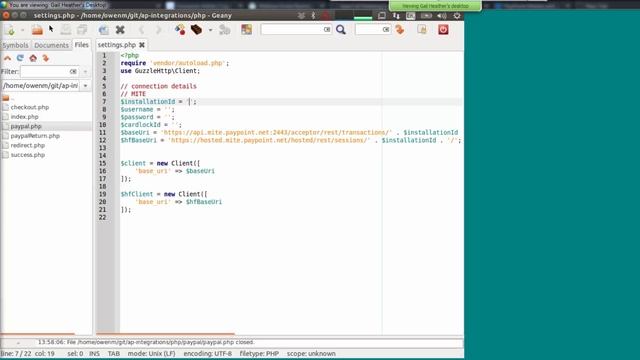Screen dimensions: 640x360
Task: Click the goto line number field
Action: 369,29
